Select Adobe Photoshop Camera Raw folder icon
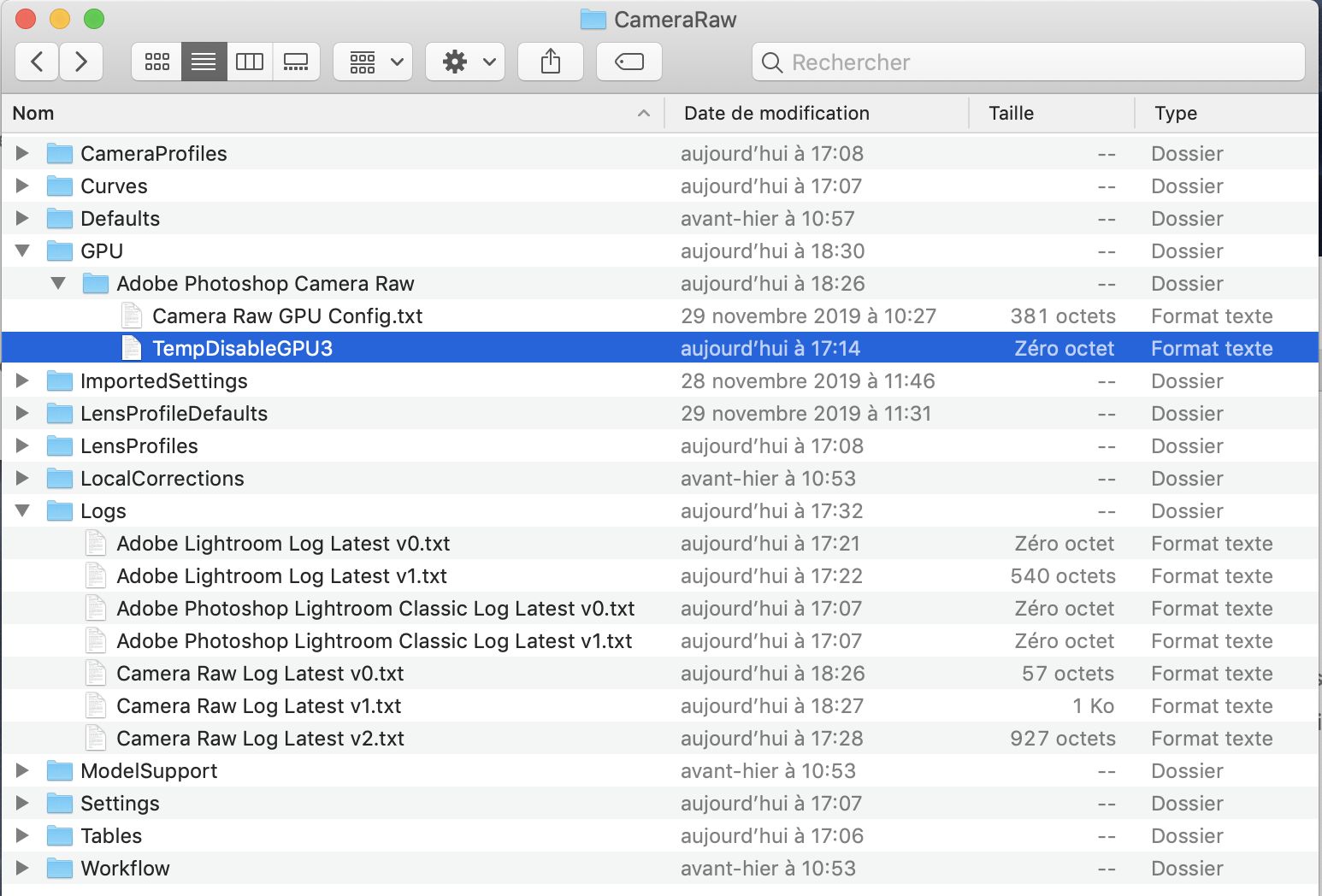 [95, 283]
